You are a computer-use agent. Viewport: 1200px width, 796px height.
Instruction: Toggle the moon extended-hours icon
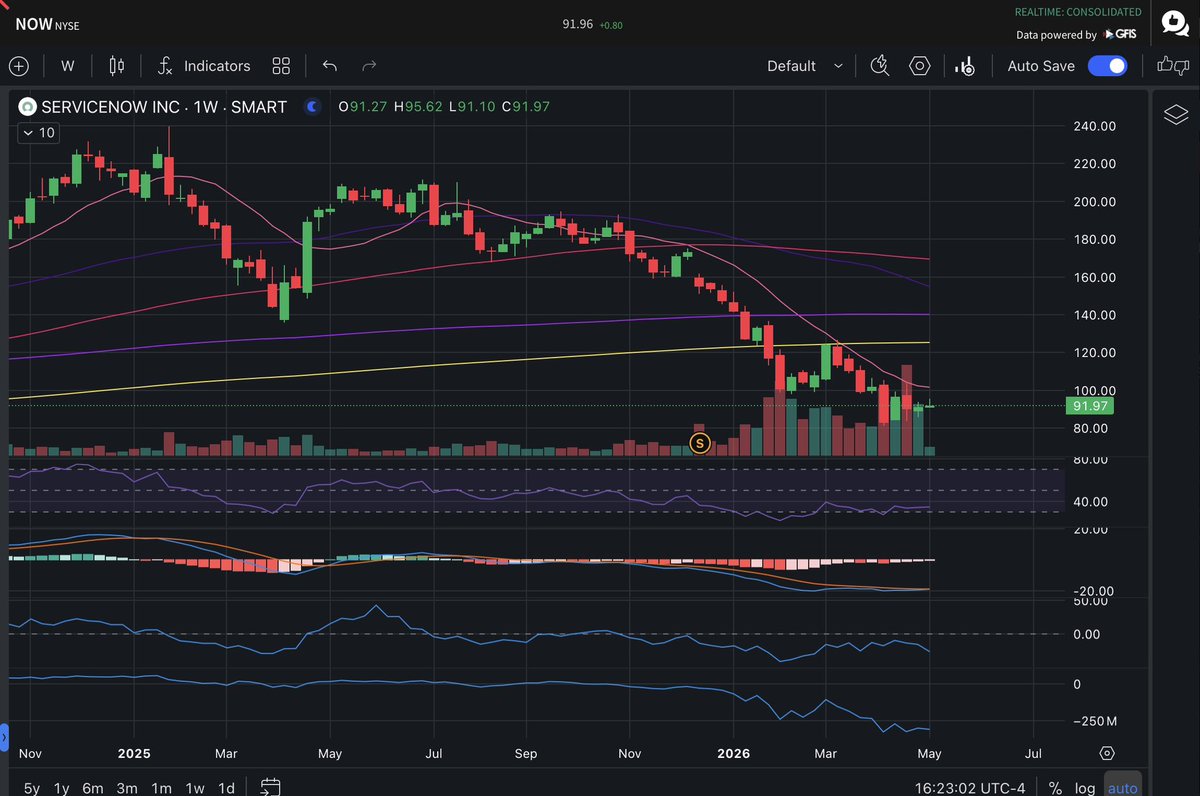313,106
